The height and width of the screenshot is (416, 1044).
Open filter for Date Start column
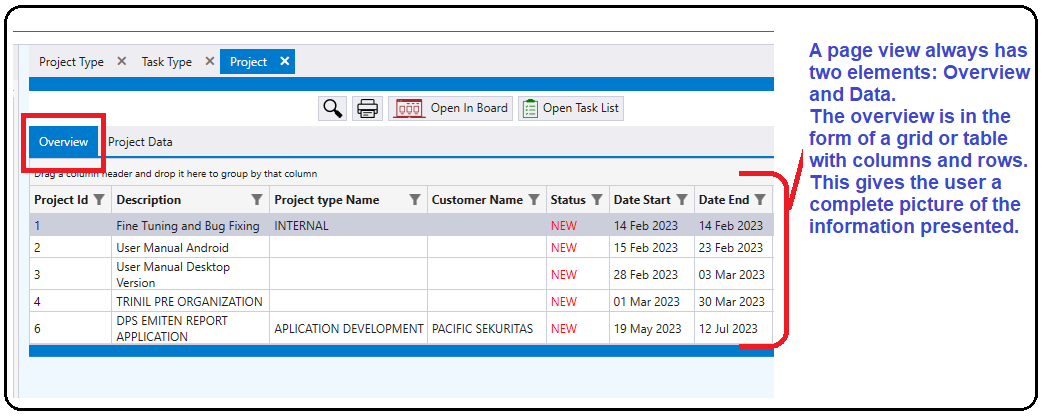(x=682, y=200)
